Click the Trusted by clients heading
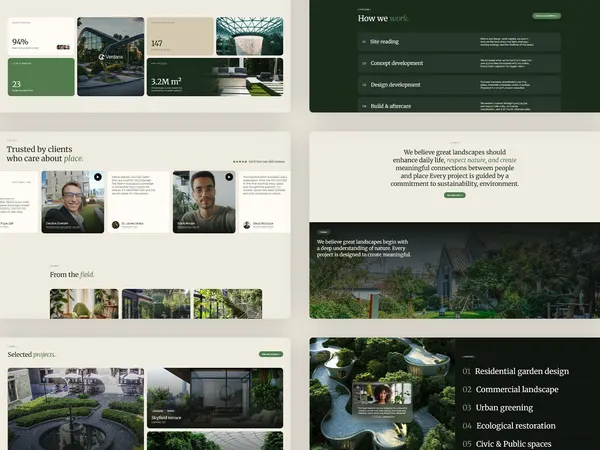This screenshot has width=600, height=450. pyautogui.click(x=44, y=154)
